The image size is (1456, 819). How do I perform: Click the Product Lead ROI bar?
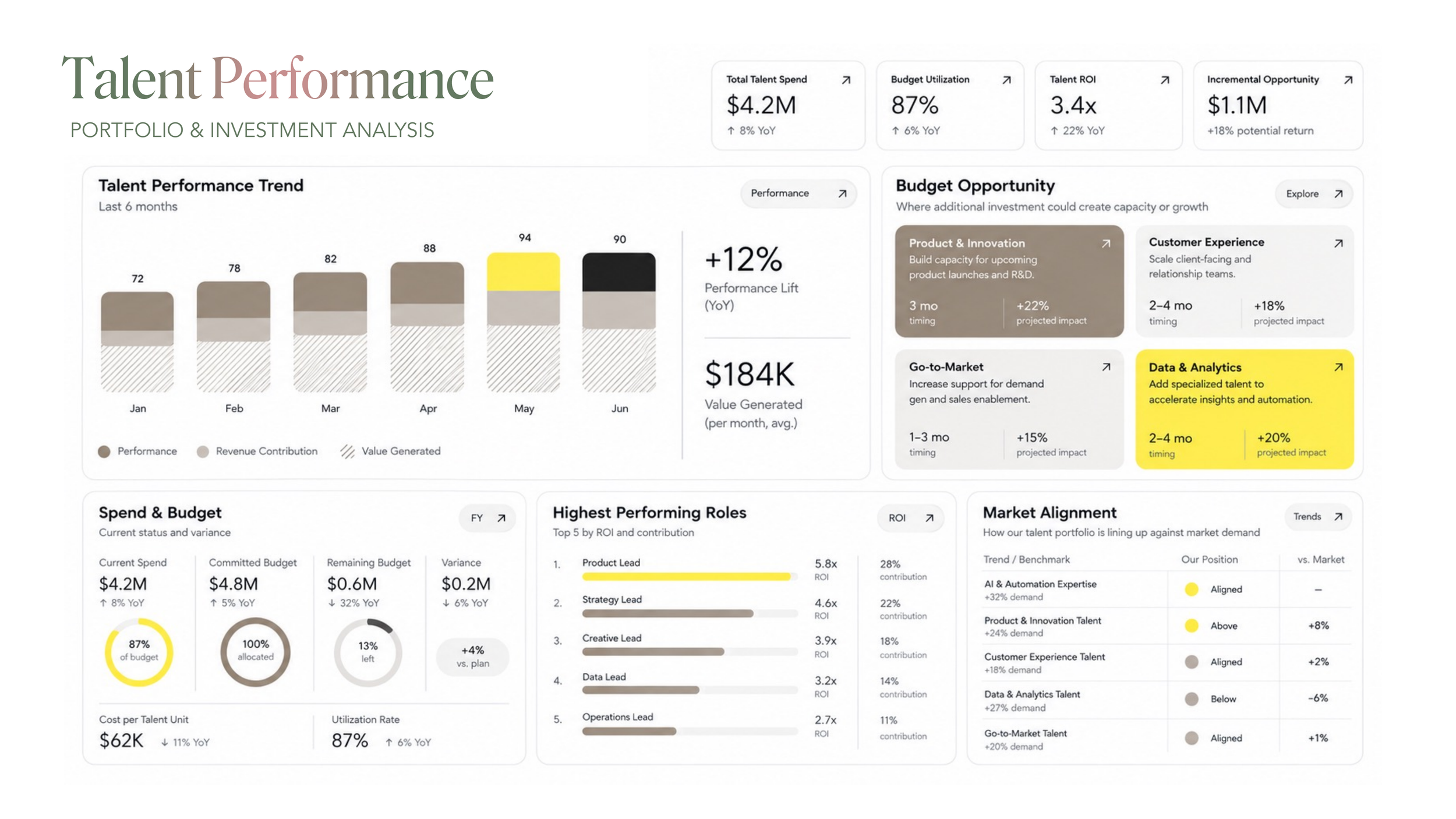pos(690,577)
